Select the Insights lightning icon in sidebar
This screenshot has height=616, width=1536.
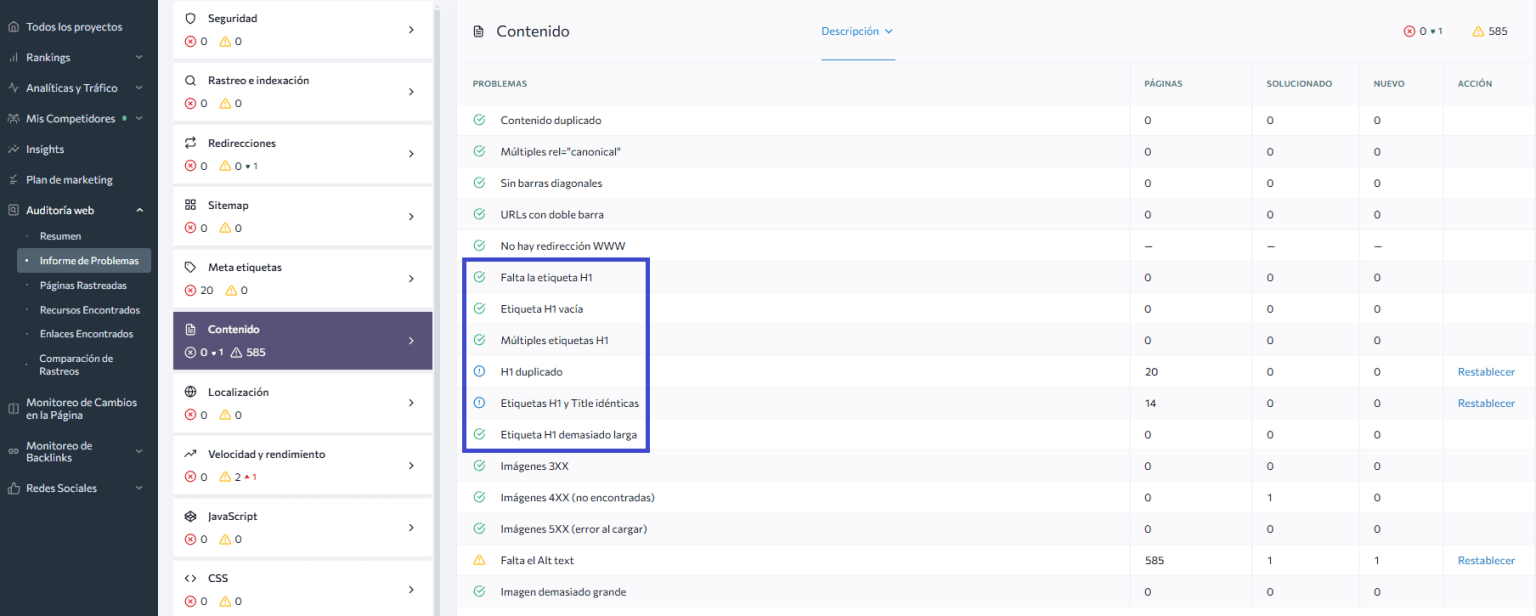pos(12,148)
